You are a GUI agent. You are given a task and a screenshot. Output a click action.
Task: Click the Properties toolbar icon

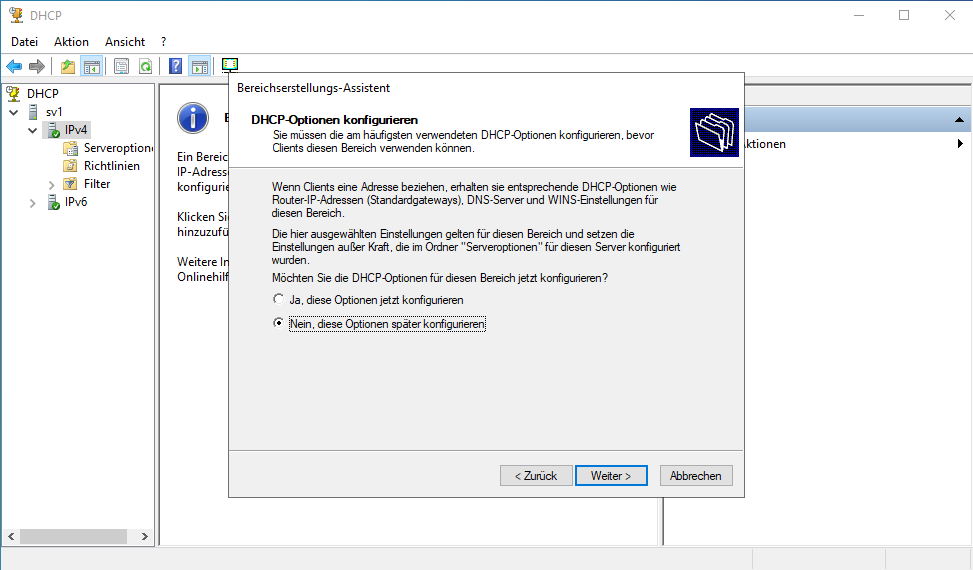click(122, 66)
